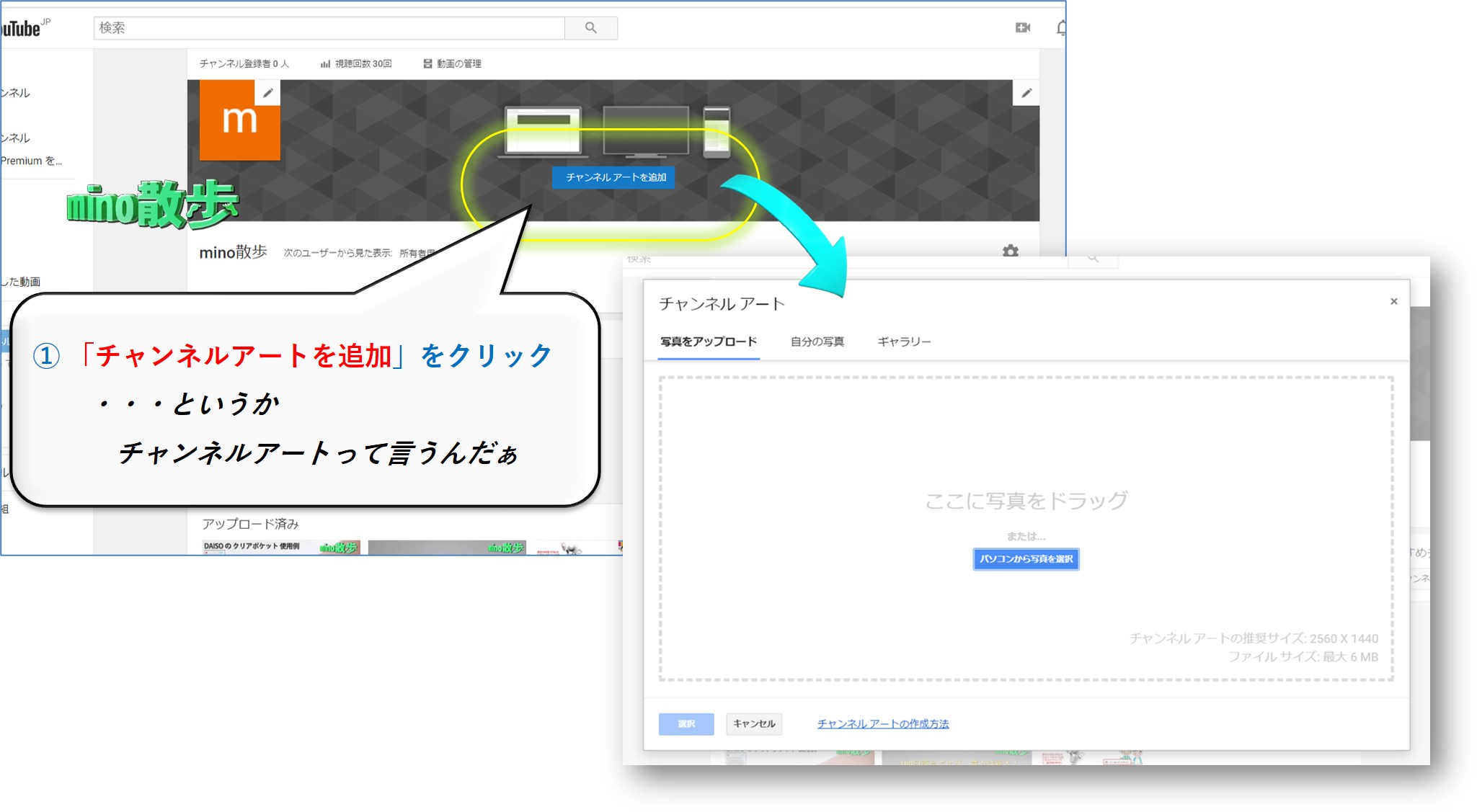Viewport: 1477px width, 812px height.
Task: Click the 動画の管理 video manager icon
Action: [x=427, y=63]
